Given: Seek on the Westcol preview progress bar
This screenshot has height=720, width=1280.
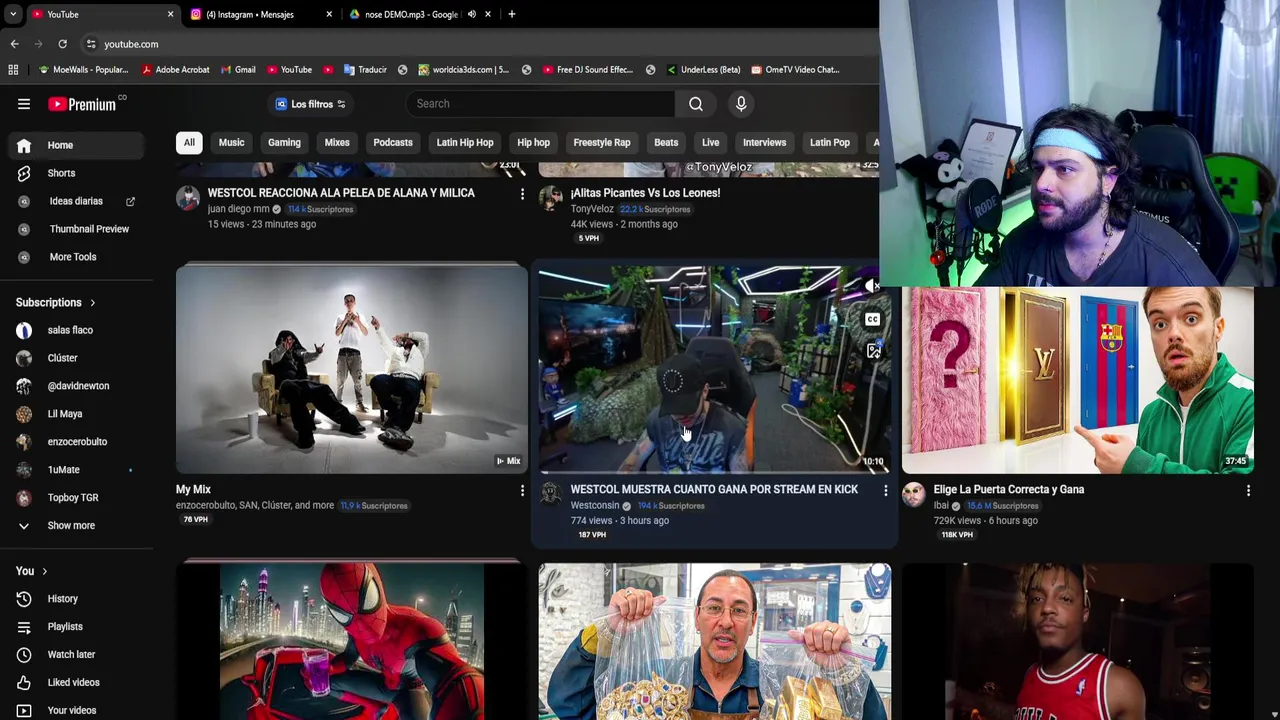Looking at the screenshot, I should [715, 472].
